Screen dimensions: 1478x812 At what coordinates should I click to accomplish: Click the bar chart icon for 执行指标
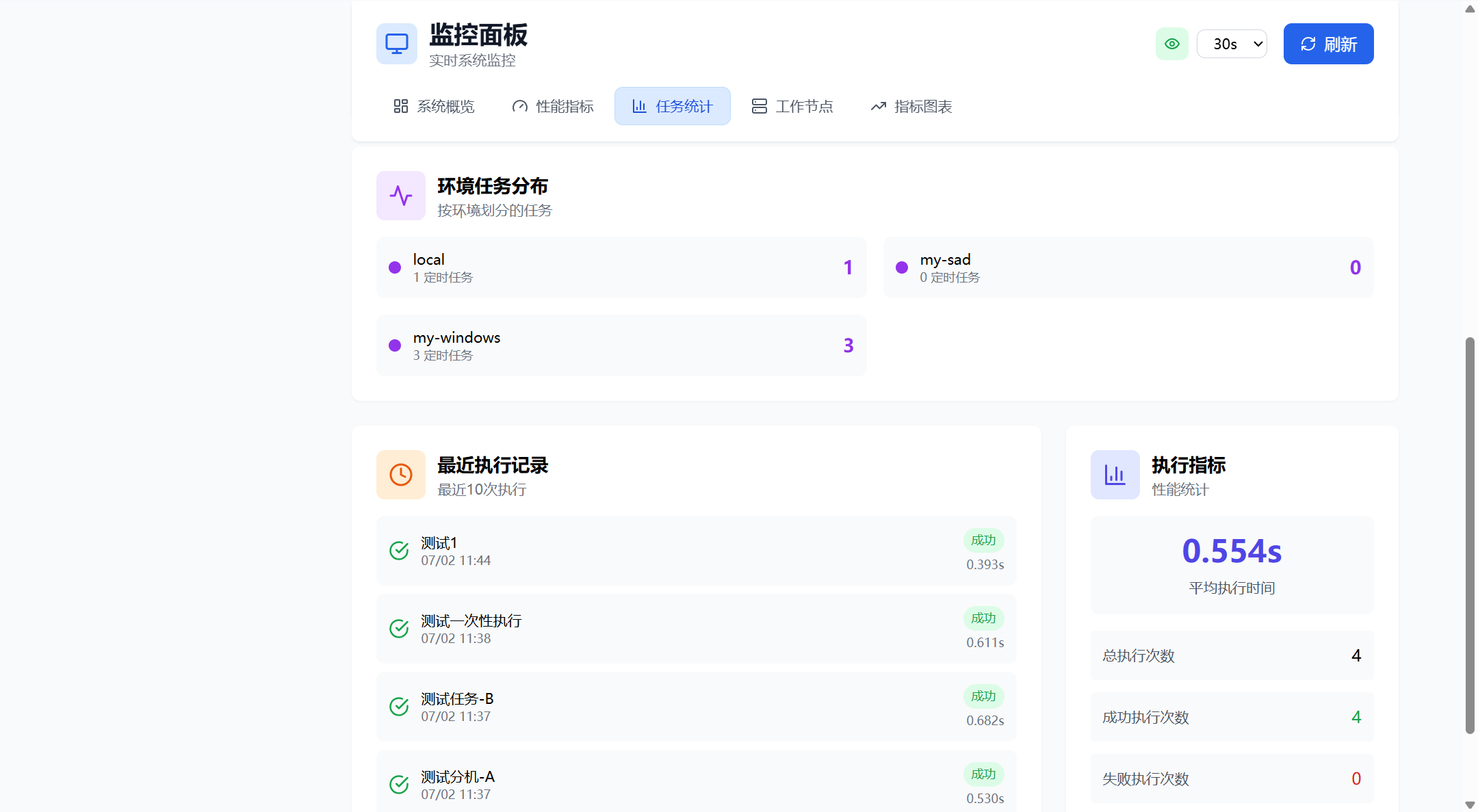[x=1115, y=475]
